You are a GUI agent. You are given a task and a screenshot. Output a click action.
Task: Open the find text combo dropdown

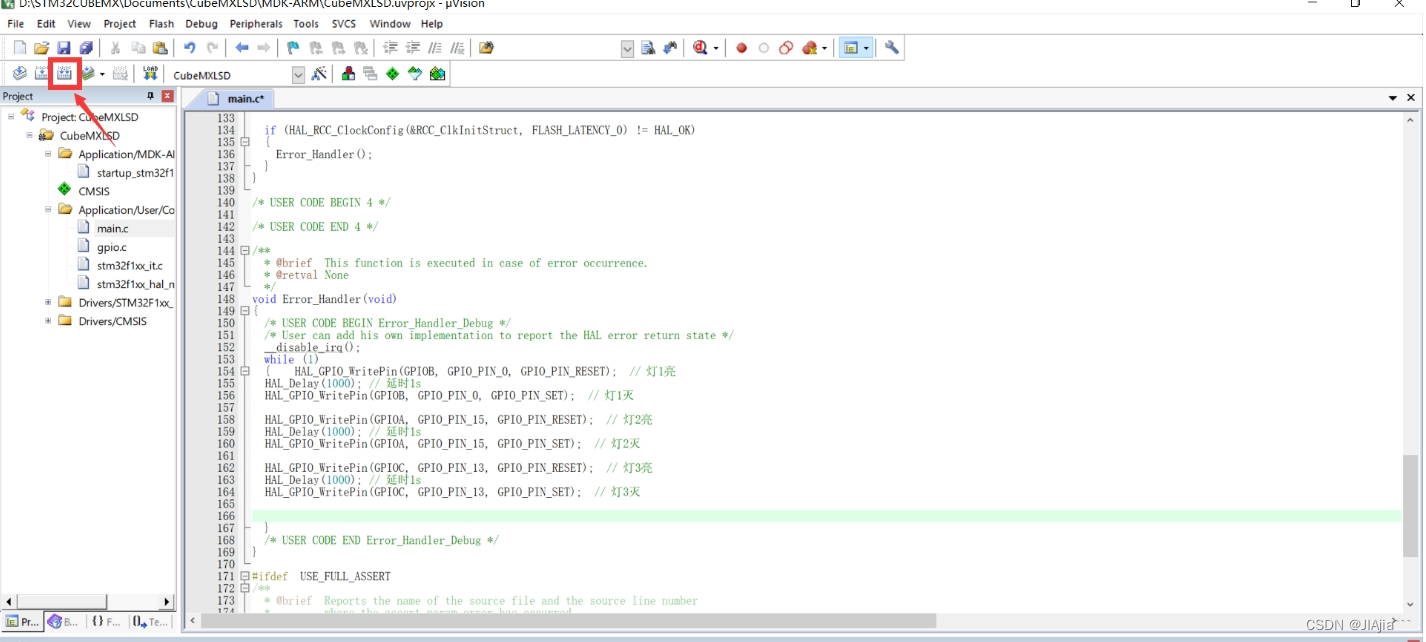pos(627,48)
